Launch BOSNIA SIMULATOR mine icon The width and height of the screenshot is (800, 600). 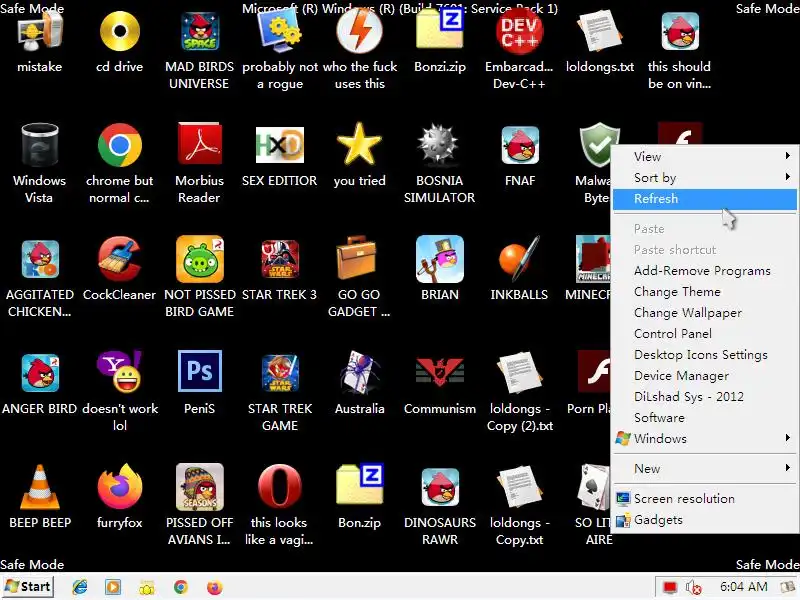439,144
